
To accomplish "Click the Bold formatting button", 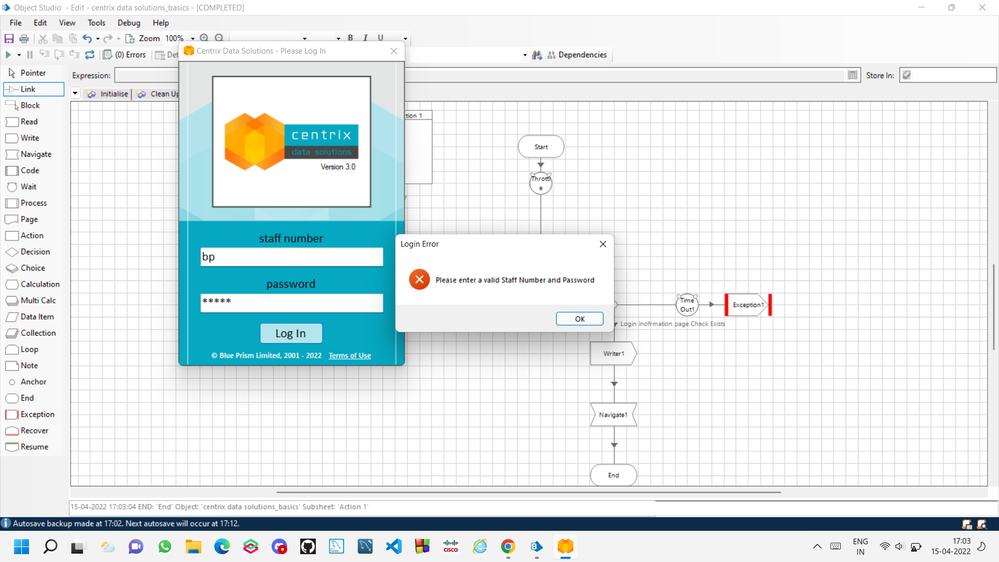I will click(350, 38).
